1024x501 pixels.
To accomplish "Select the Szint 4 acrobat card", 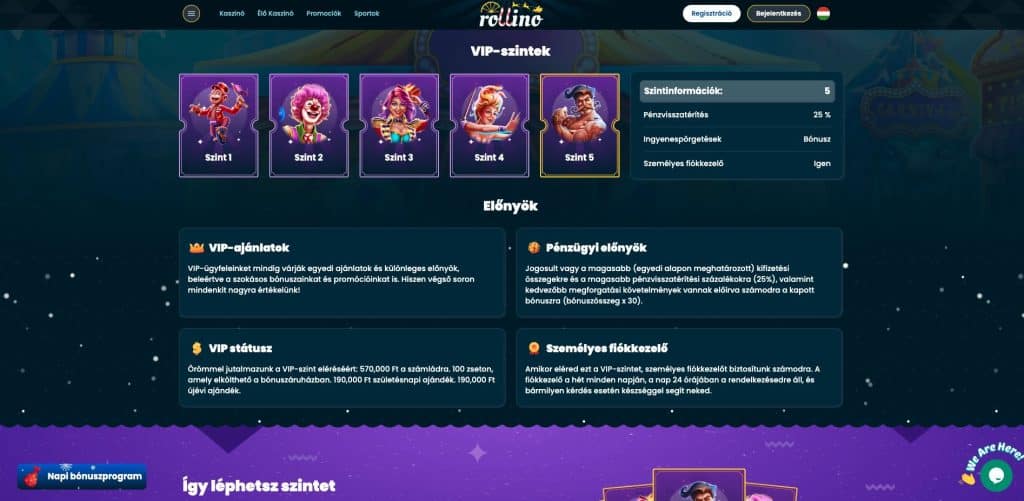I will (489, 125).
